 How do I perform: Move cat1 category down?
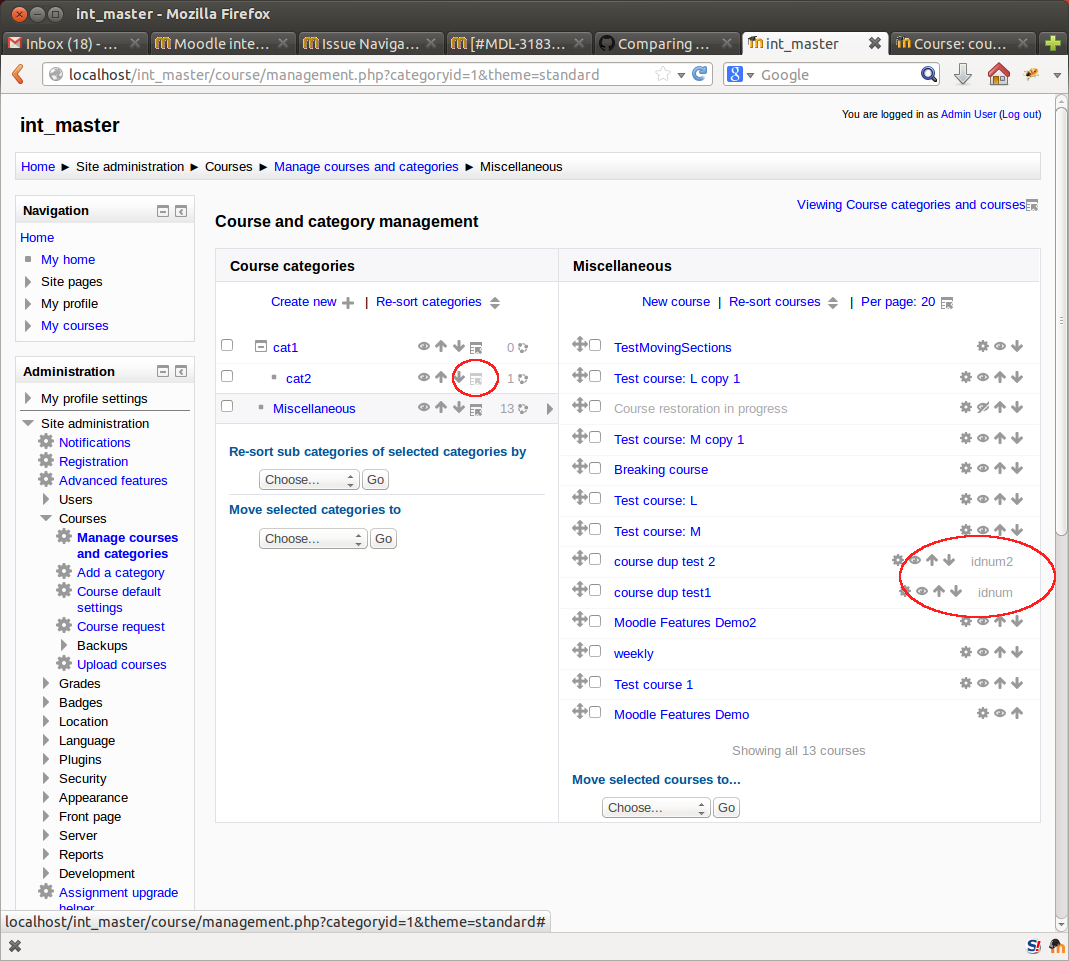[459, 346]
